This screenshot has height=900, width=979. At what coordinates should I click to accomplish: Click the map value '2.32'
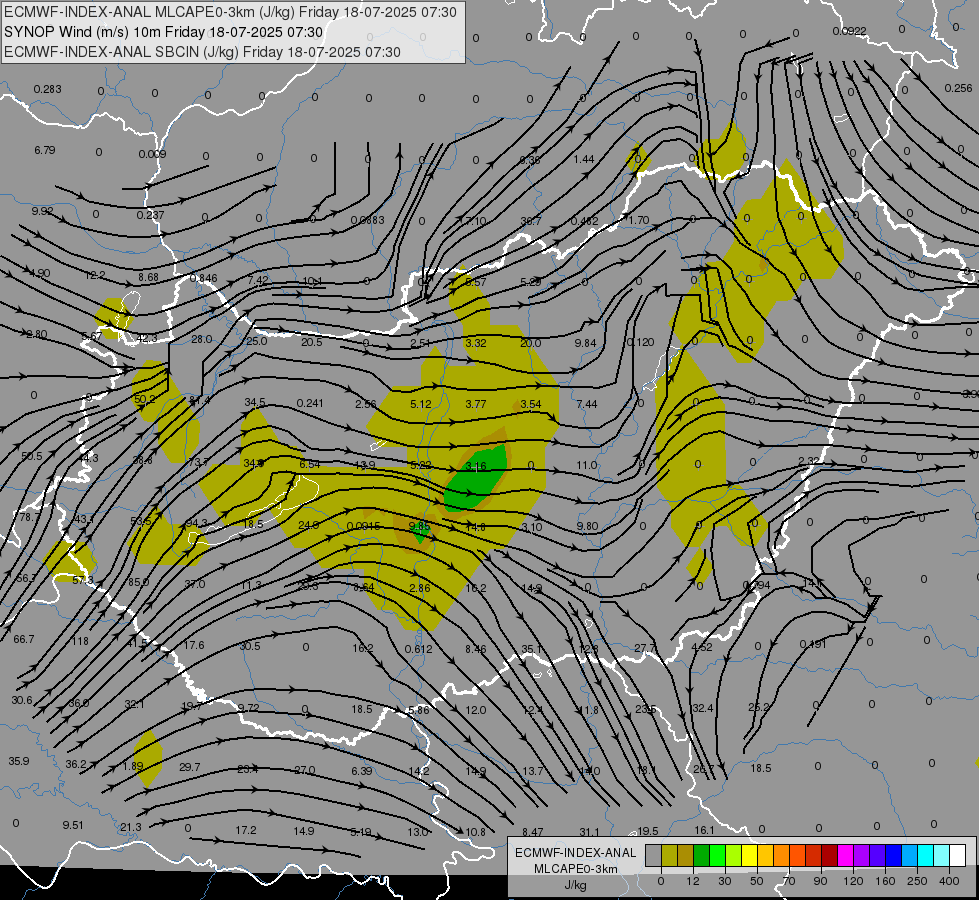809,461
